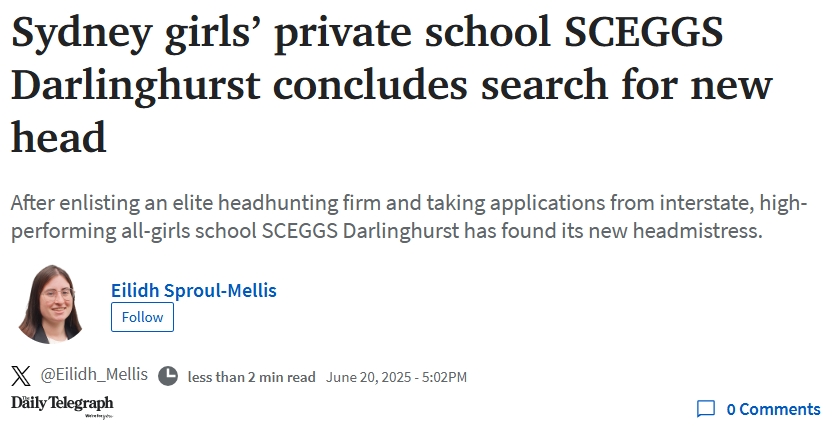Image resolution: width=829 pixels, height=430 pixels.
Task: Click the word headmistress in the summary
Action: [x=697, y=231]
